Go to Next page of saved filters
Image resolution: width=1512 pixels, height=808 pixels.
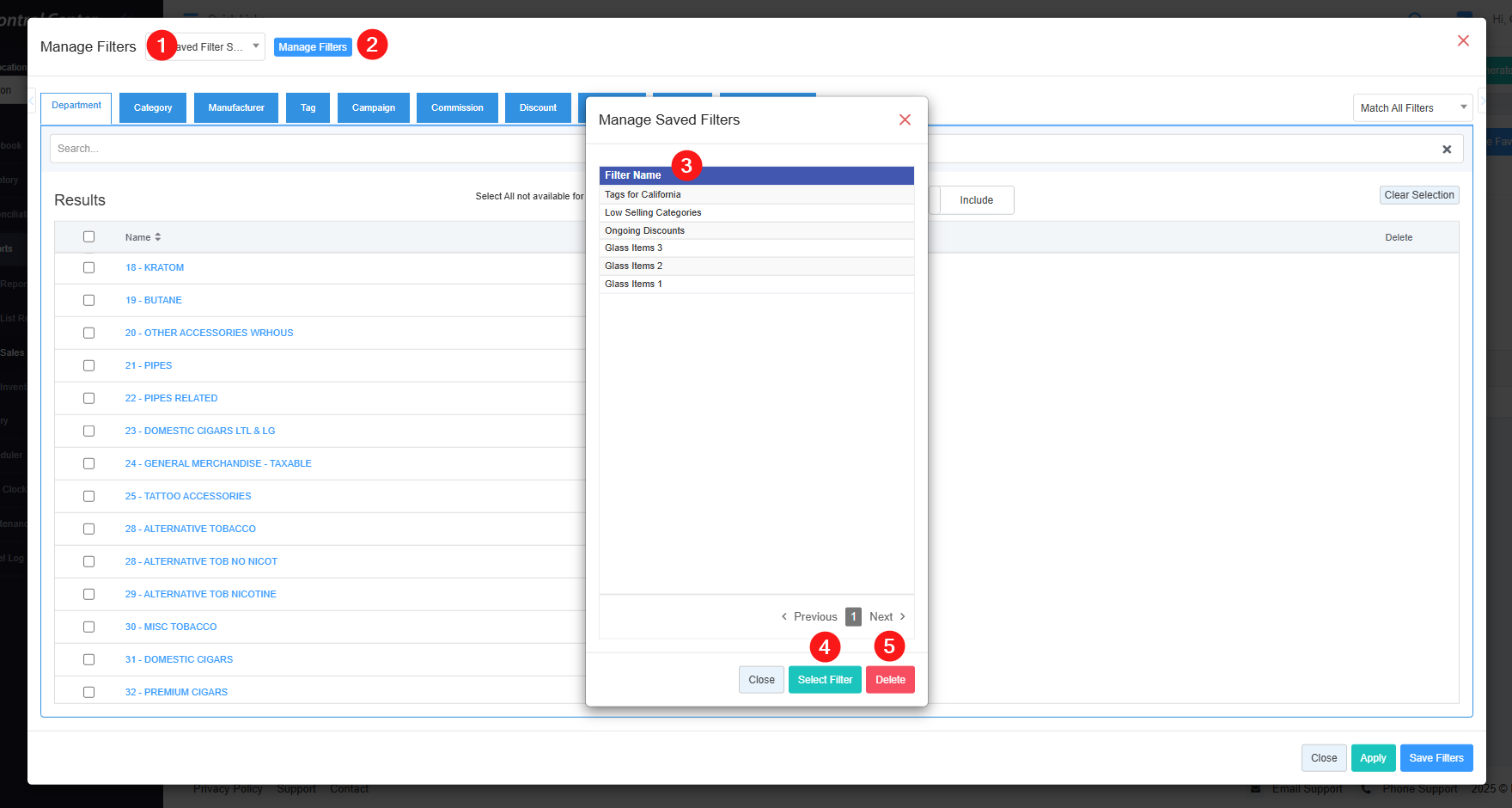click(x=887, y=617)
